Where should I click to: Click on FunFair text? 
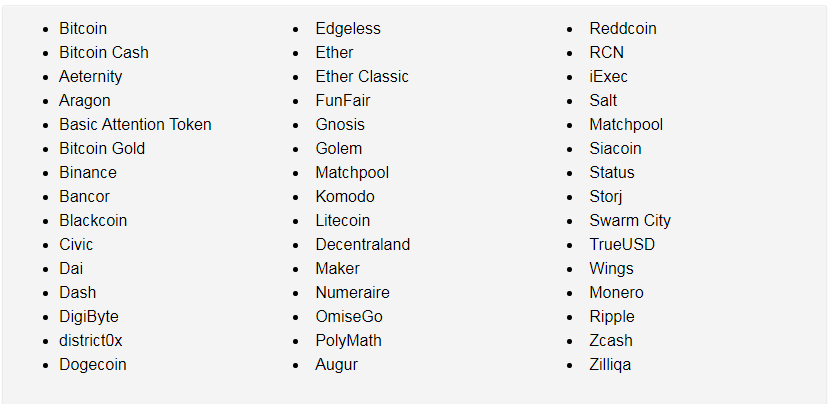[343, 100]
